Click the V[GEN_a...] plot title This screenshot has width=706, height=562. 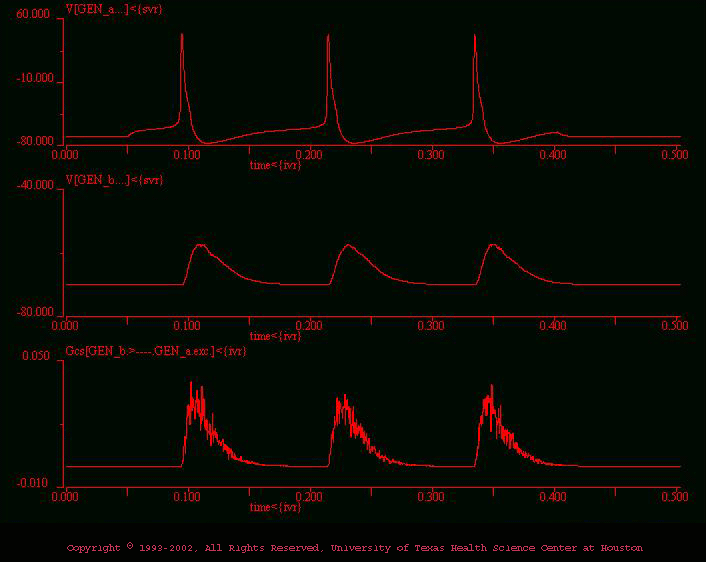click(x=113, y=9)
